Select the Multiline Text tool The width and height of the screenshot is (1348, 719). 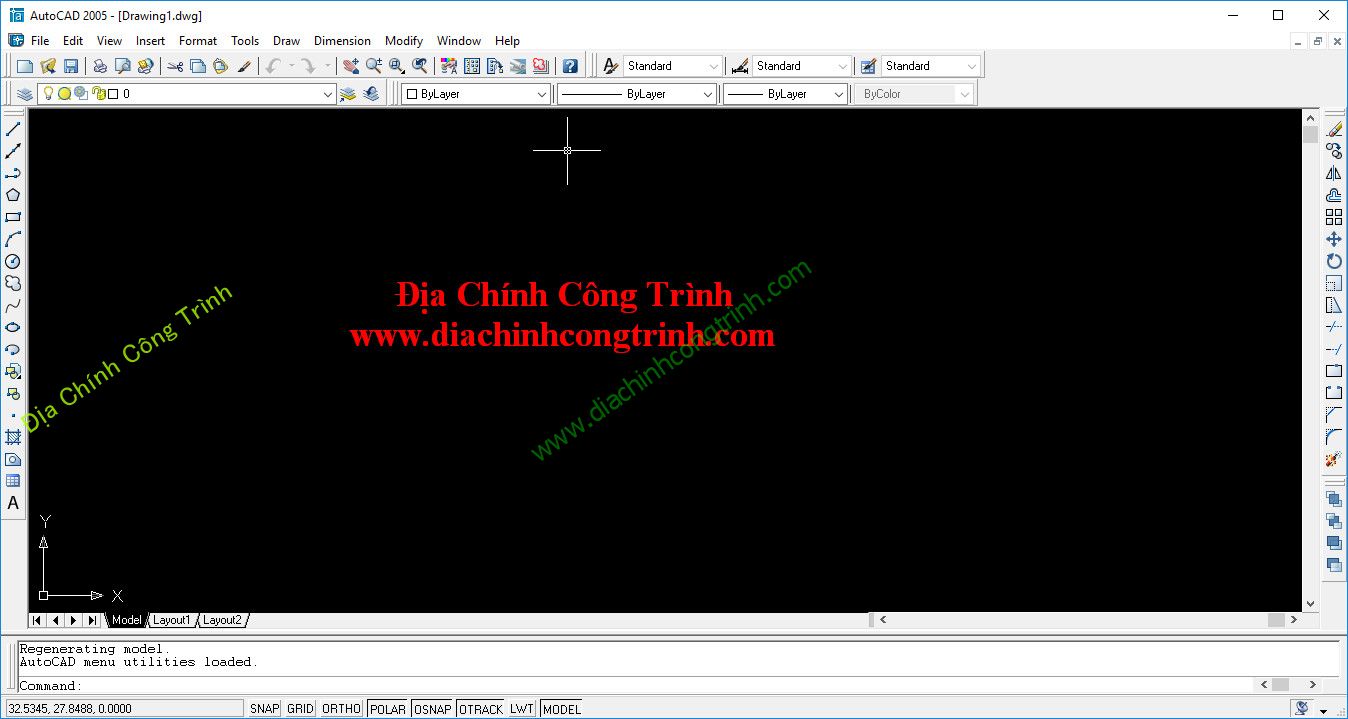tap(13, 503)
